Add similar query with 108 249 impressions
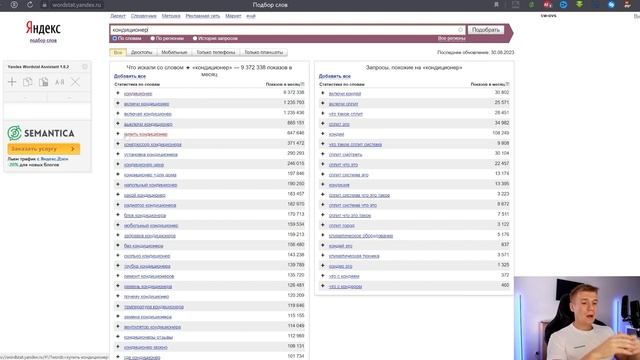640x360 pixels. [323, 134]
